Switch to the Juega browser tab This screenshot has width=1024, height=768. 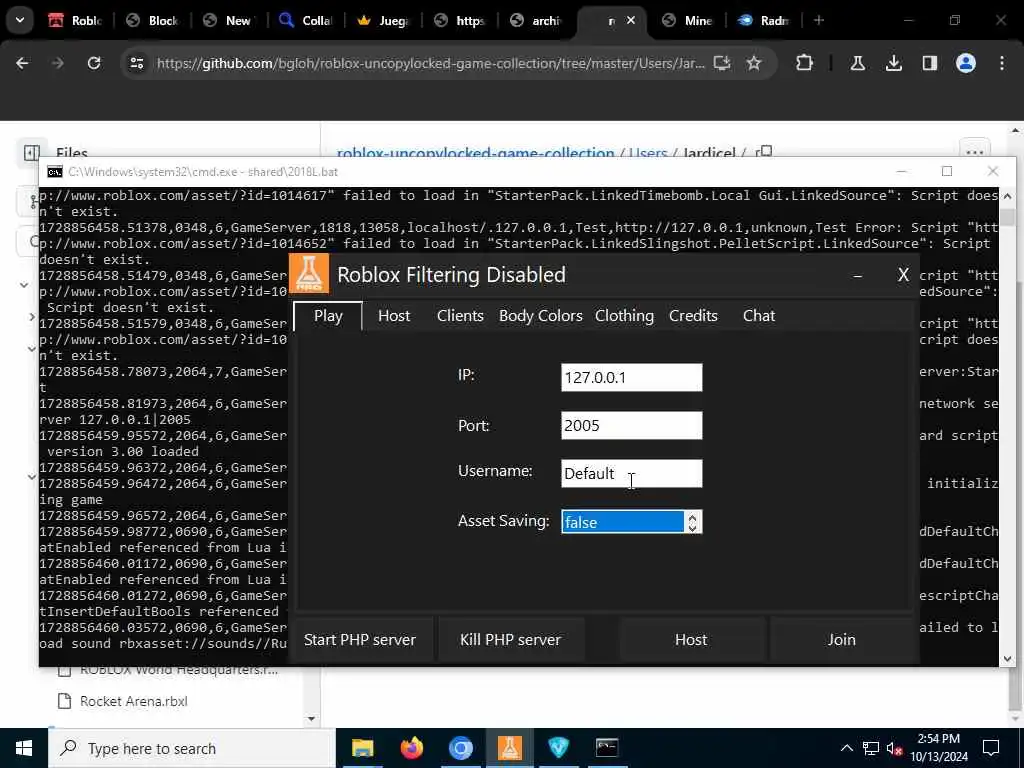click(x=383, y=20)
